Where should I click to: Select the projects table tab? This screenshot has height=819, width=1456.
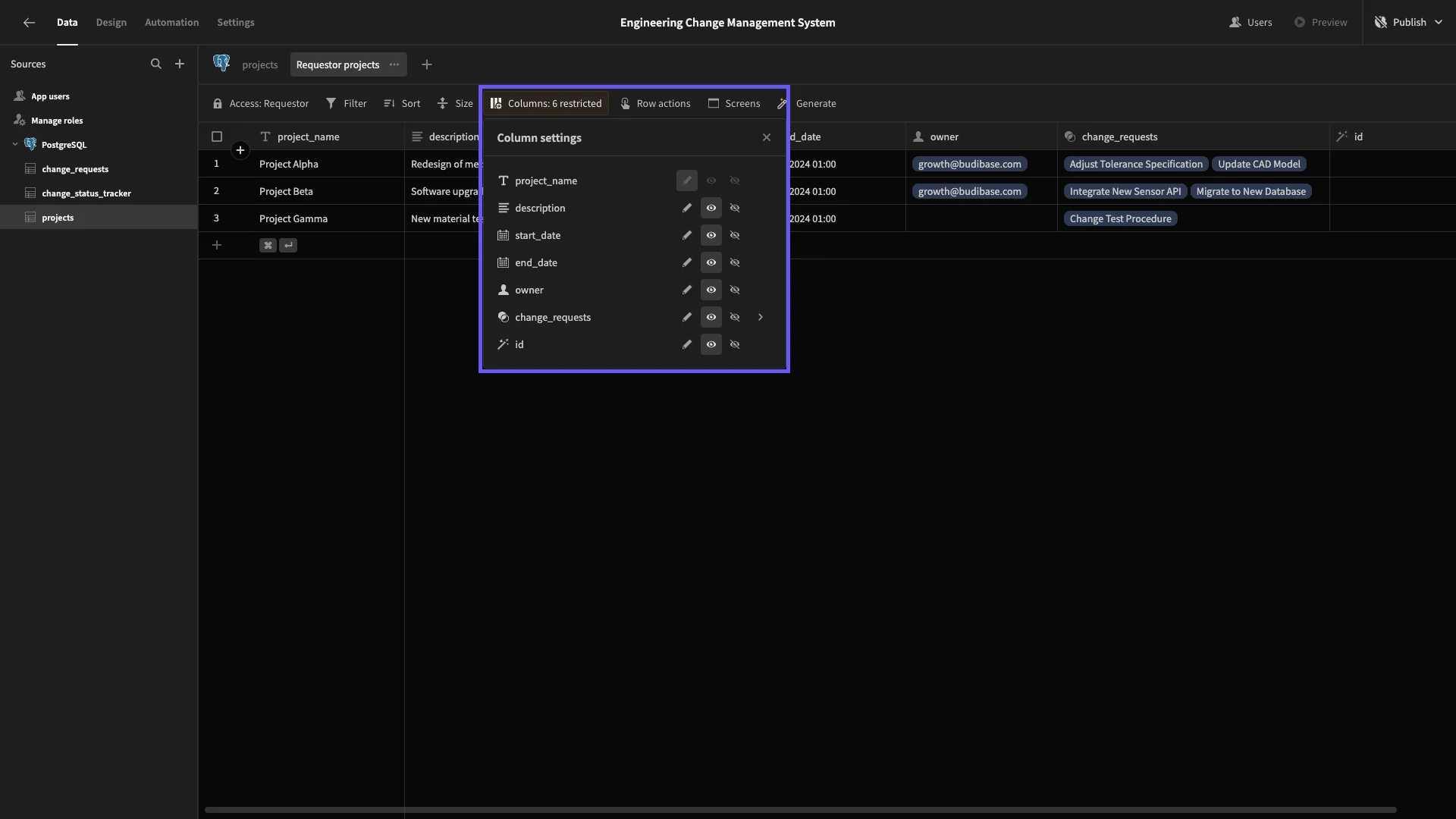click(x=260, y=64)
